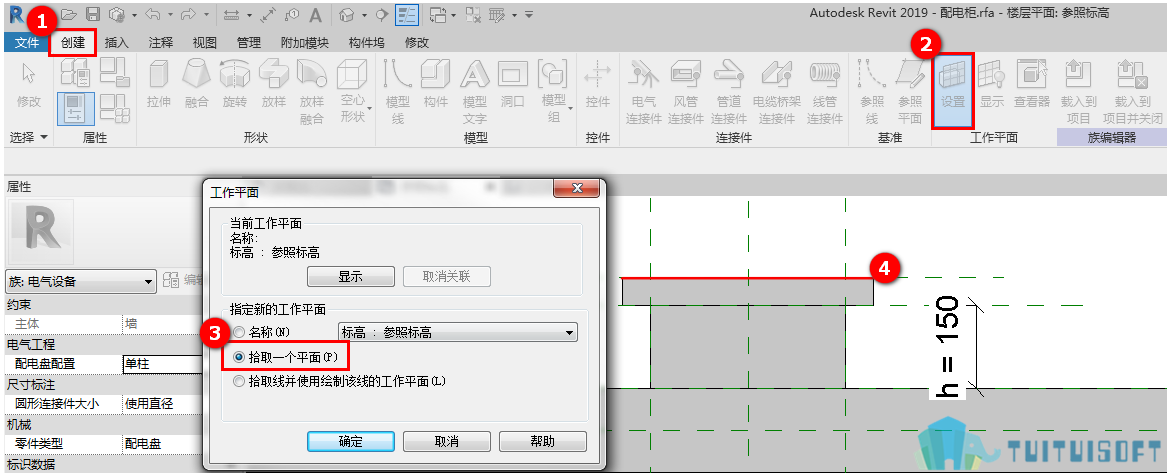1171x476 pixels.
Task: Select the 放样融合 (Swept Blend) tool
Action: pyautogui.click(x=312, y=93)
